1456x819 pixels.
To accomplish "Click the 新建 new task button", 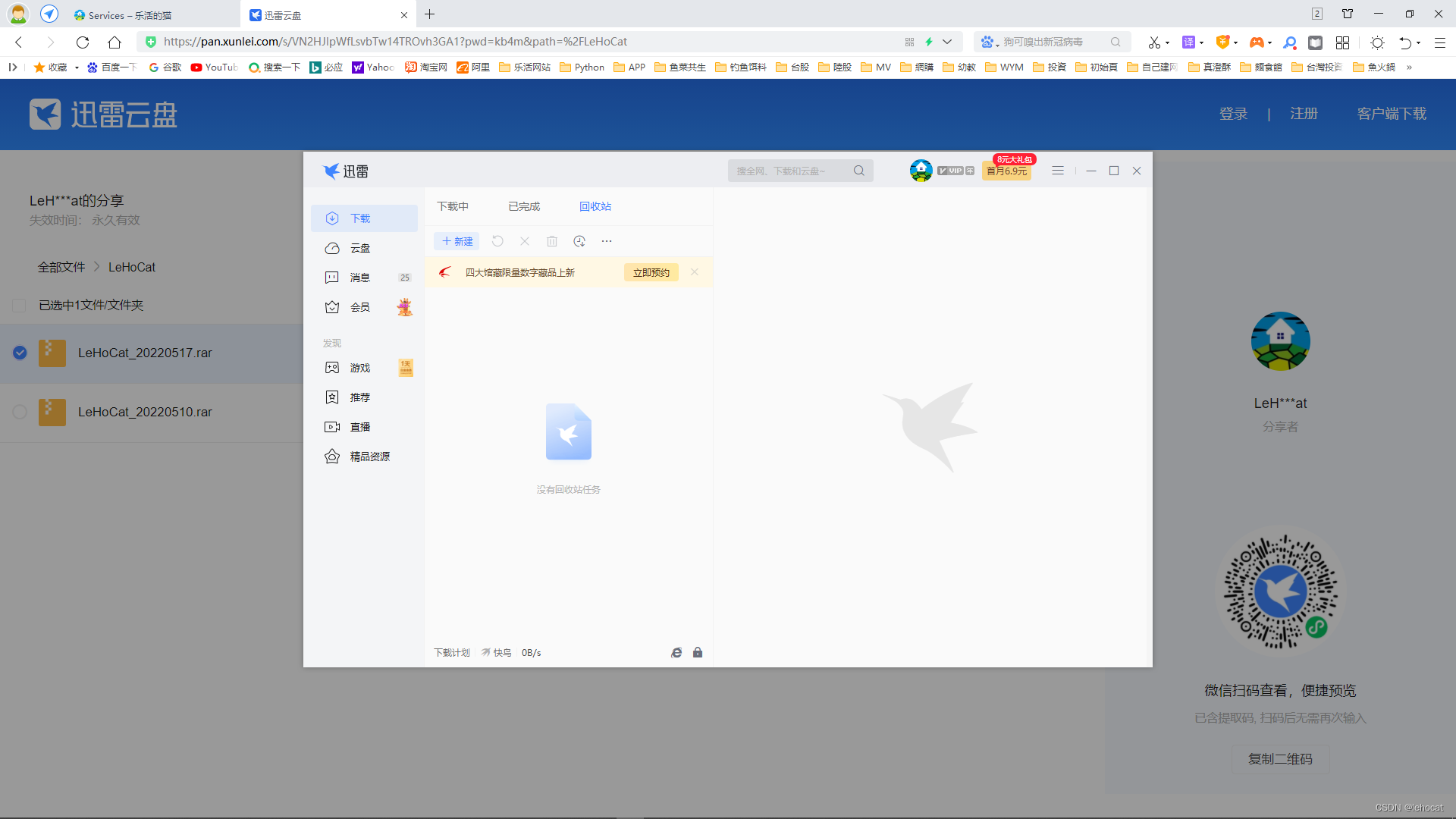I will pos(457,241).
